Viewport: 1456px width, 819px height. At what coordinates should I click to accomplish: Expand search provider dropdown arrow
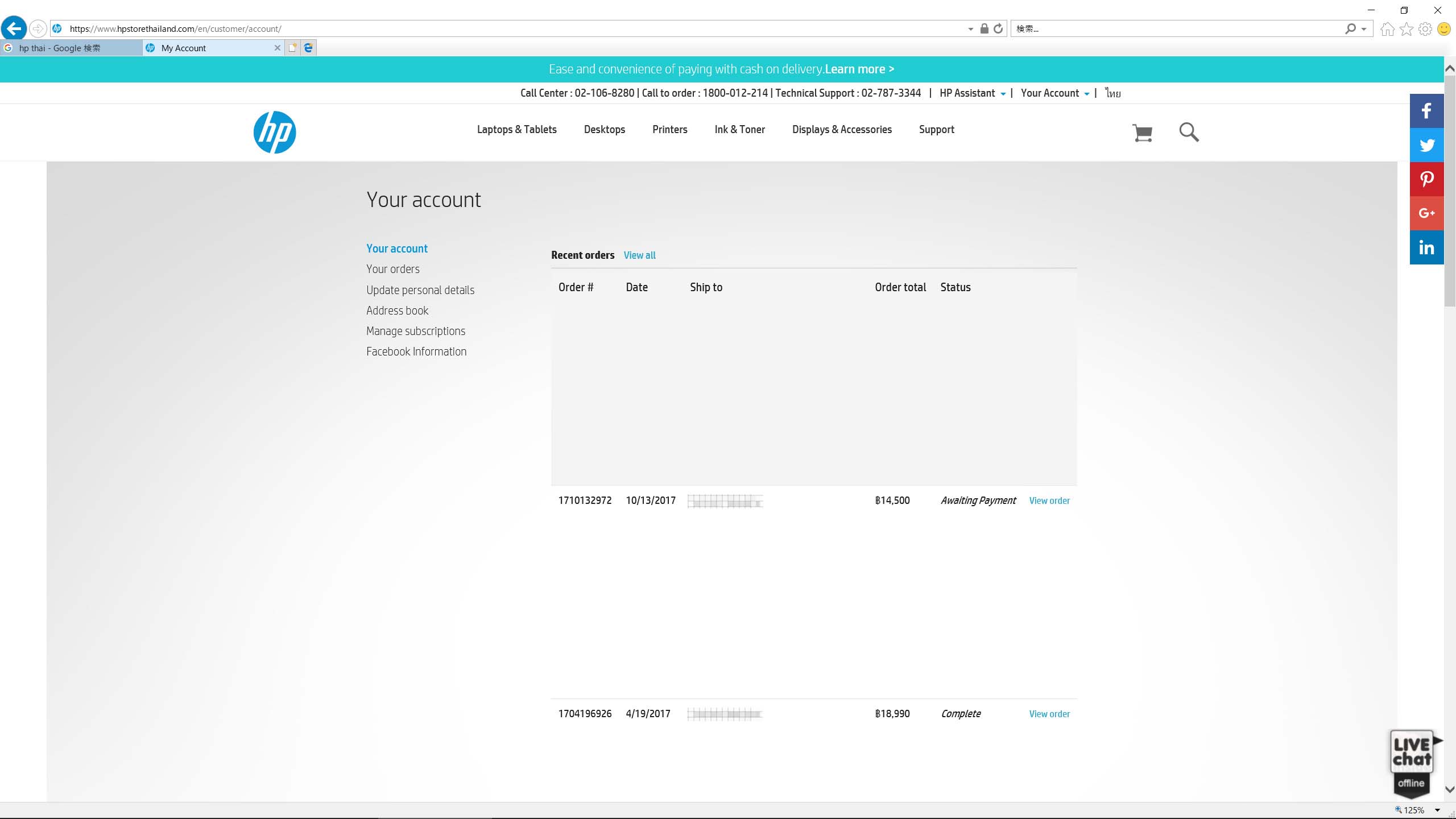[x=1364, y=29]
